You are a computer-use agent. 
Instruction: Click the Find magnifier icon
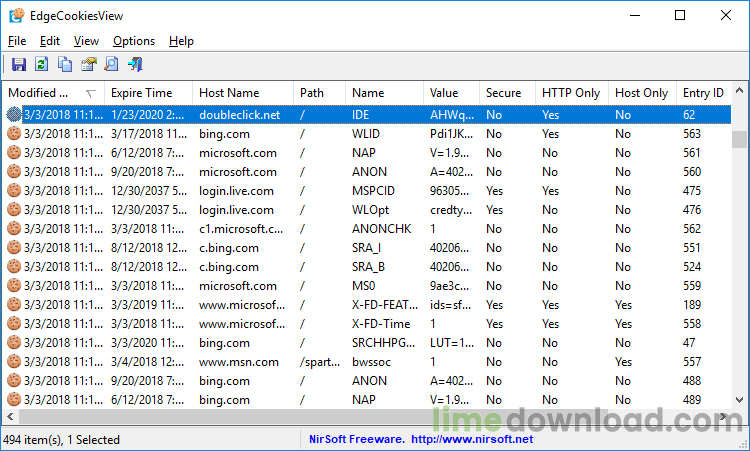tap(111, 65)
